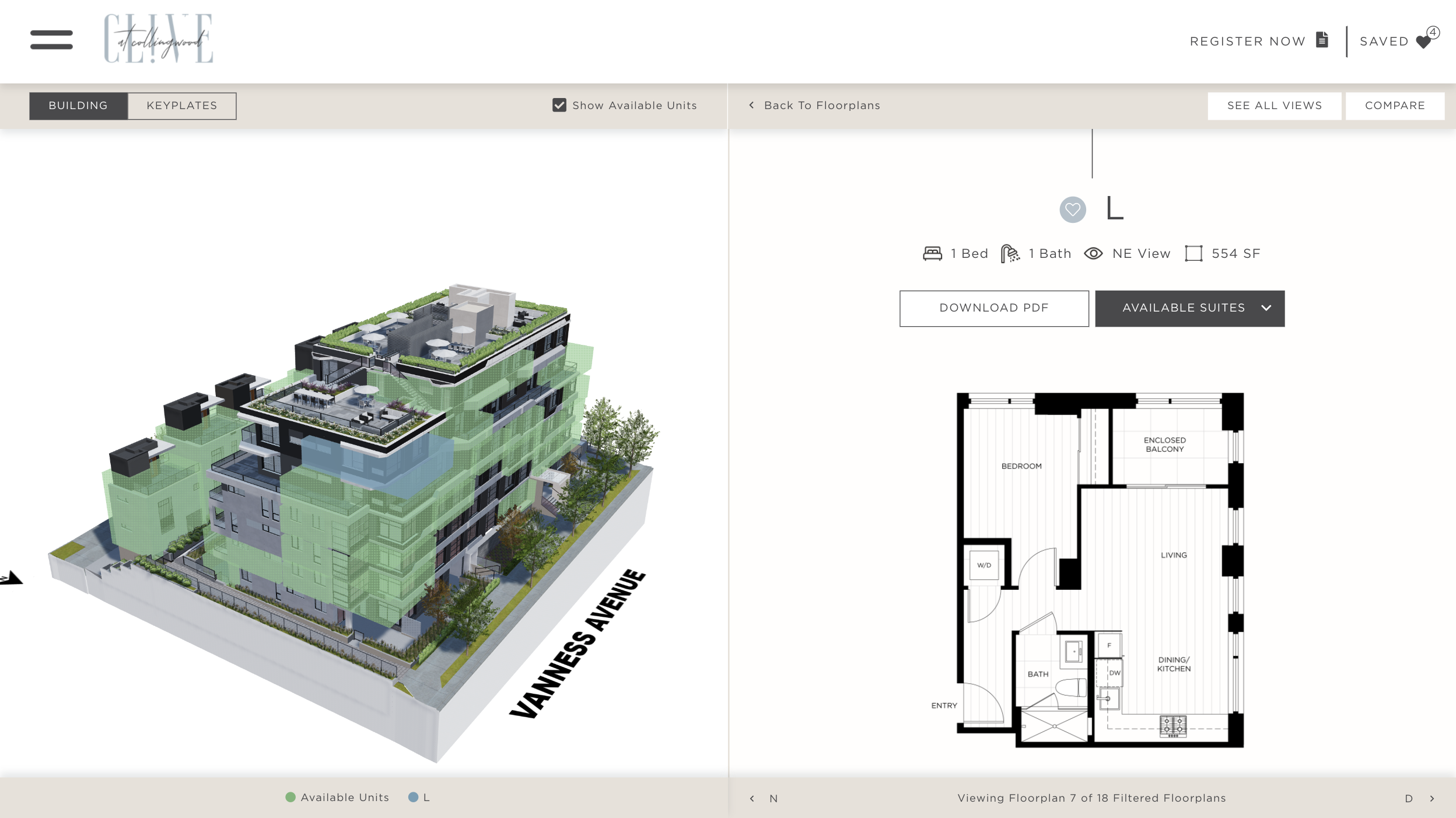Open the Compare button
The image size is (1456, 818).
1394,106
